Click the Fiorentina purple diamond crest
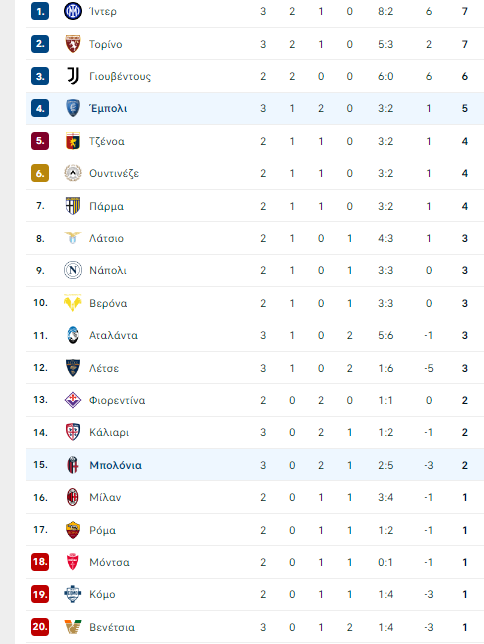Screen dimensions: 484x644 pos(73,400)
